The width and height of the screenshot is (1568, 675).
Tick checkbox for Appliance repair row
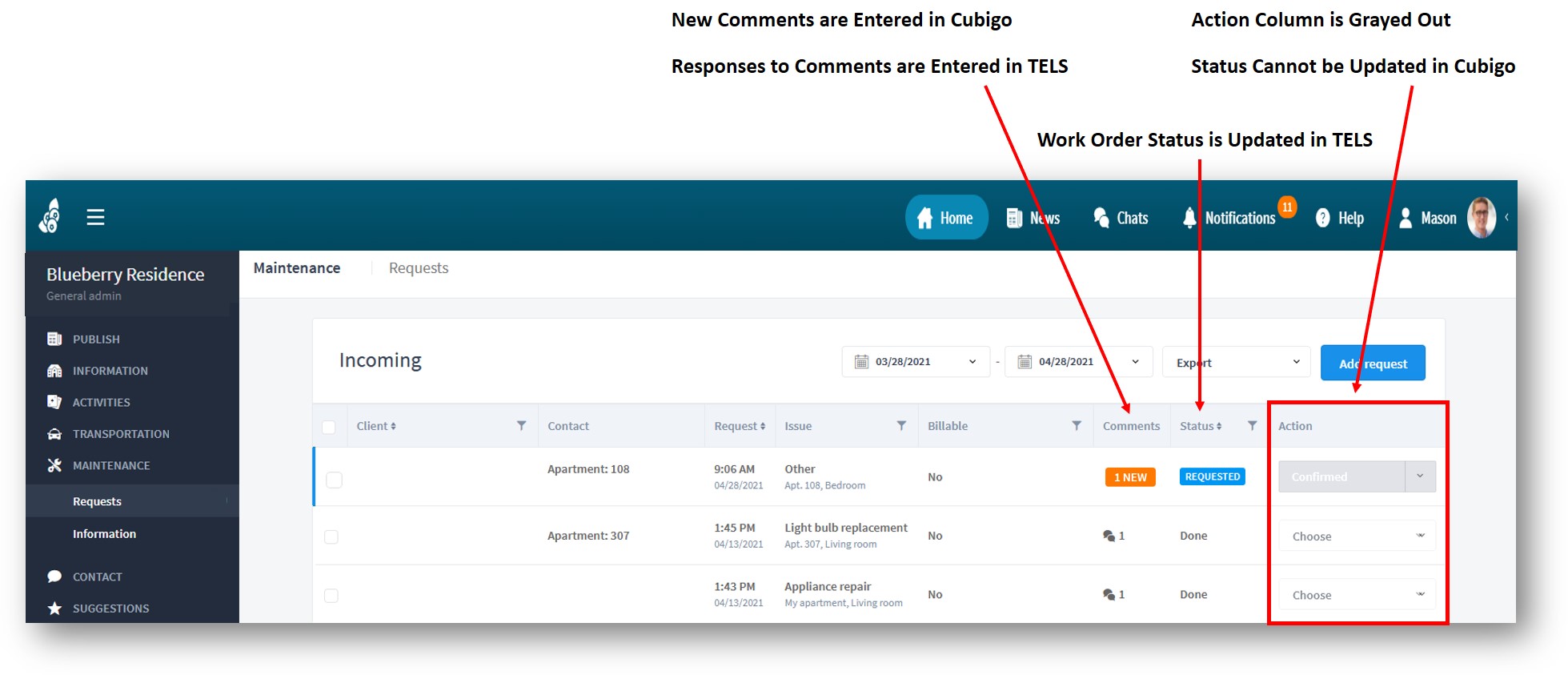click(x=331, y=596)
